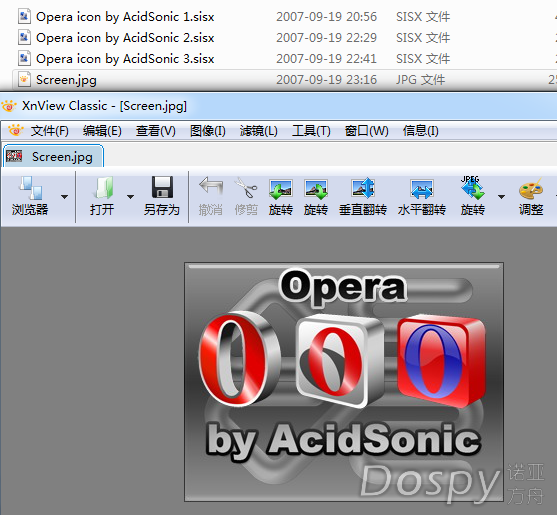Open the File (文件) menu
This screenshot has width=557, height=515.
[x=49, y=131]
